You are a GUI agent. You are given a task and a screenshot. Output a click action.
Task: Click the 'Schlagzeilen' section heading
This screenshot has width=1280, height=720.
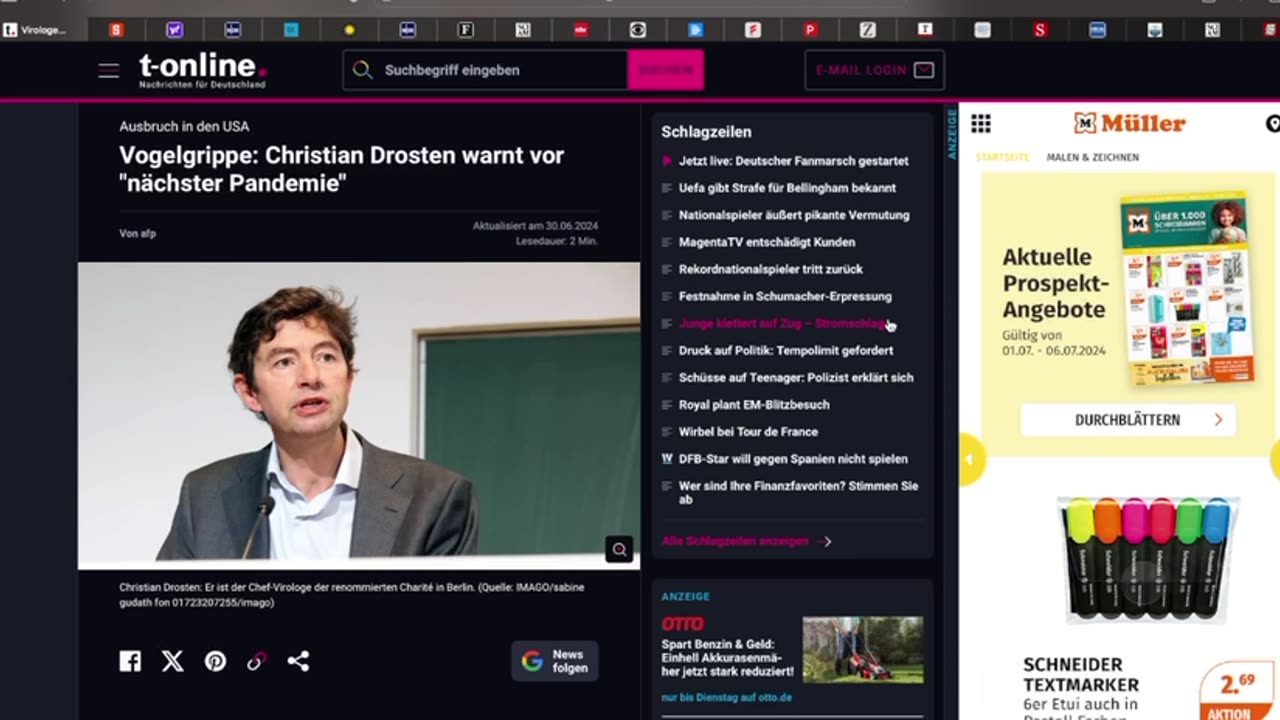tap(706, 131)
